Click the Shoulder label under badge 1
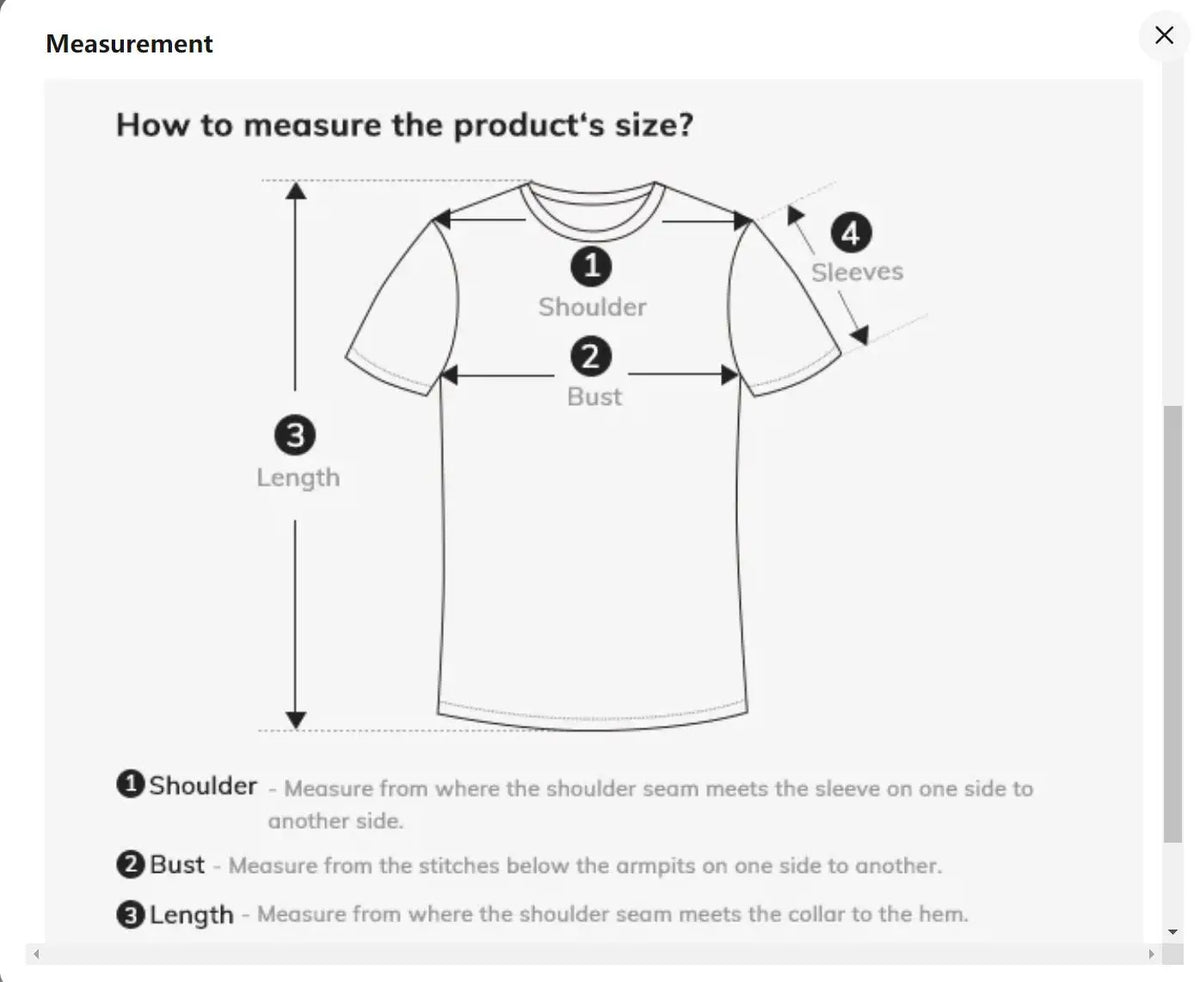The image size is (1200, 982). [592, 307]
